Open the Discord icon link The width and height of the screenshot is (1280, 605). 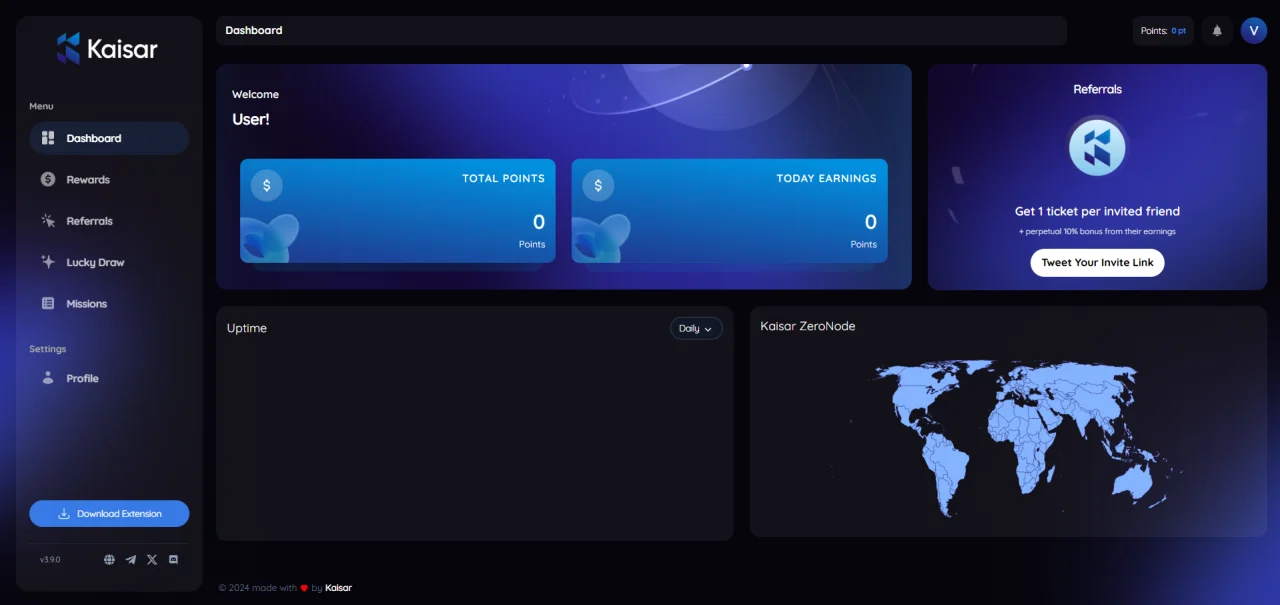click(173, 560)
